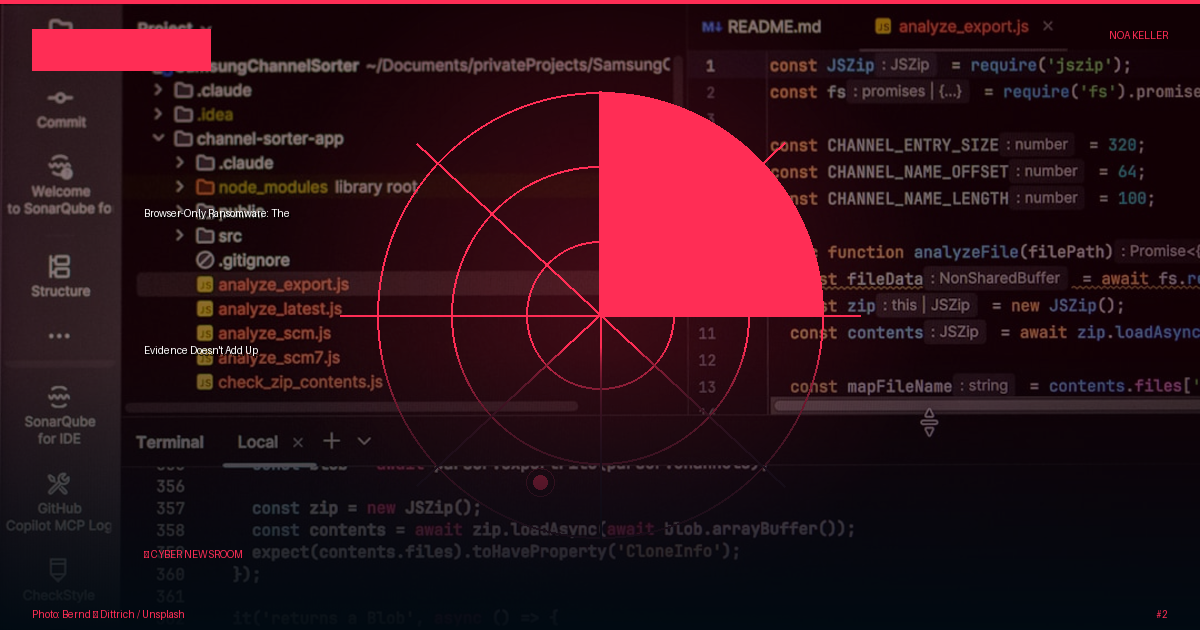Click CHANNEL_NAME_LENGTH constant name
1200x630 pixels.
click(917, 199)
